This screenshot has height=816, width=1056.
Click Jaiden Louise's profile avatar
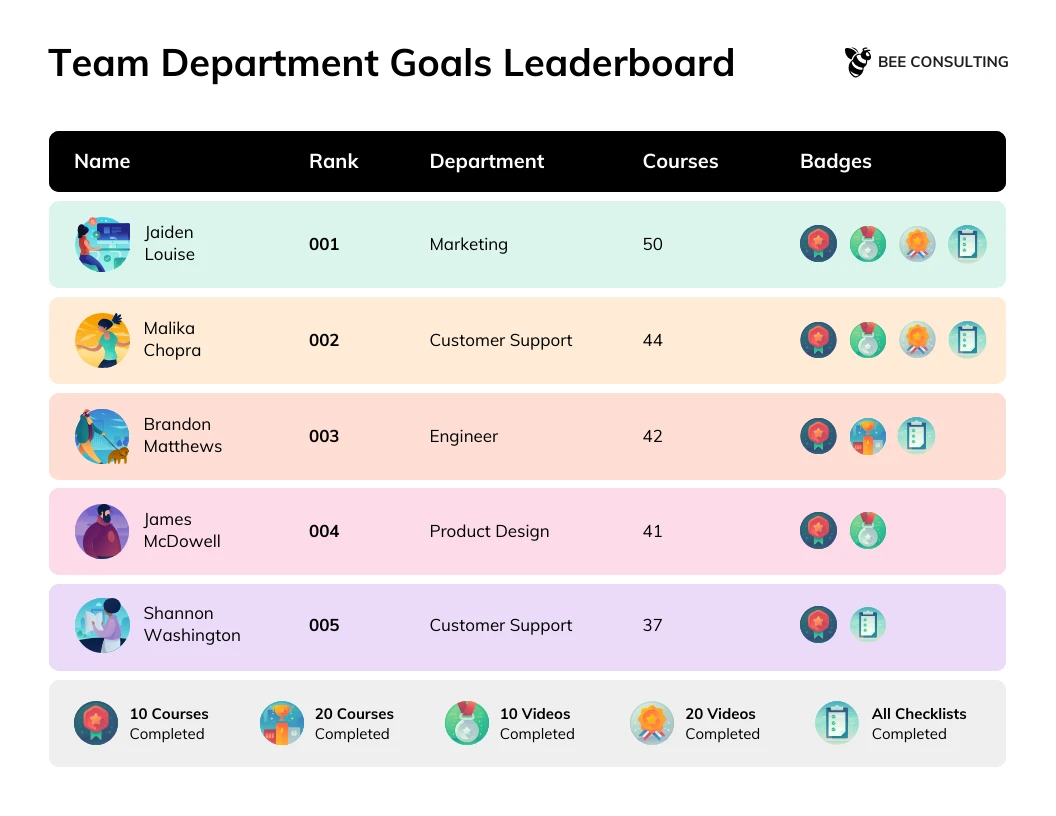102,243
